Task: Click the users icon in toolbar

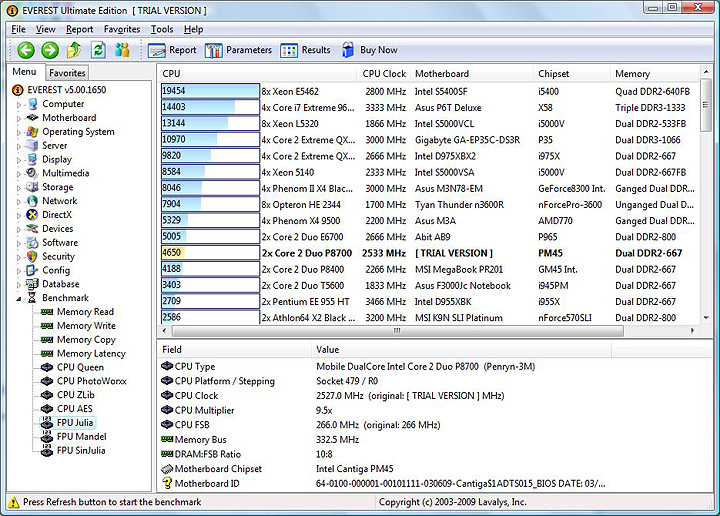Action: tap(122, 50)
